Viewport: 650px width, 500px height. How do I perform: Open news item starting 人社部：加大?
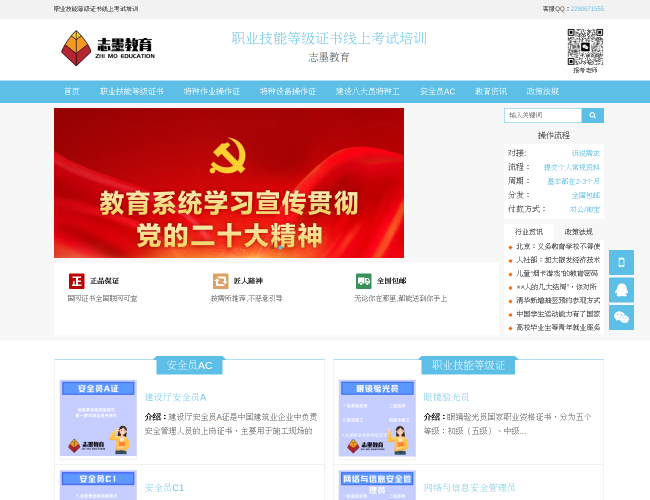point(558,260)
